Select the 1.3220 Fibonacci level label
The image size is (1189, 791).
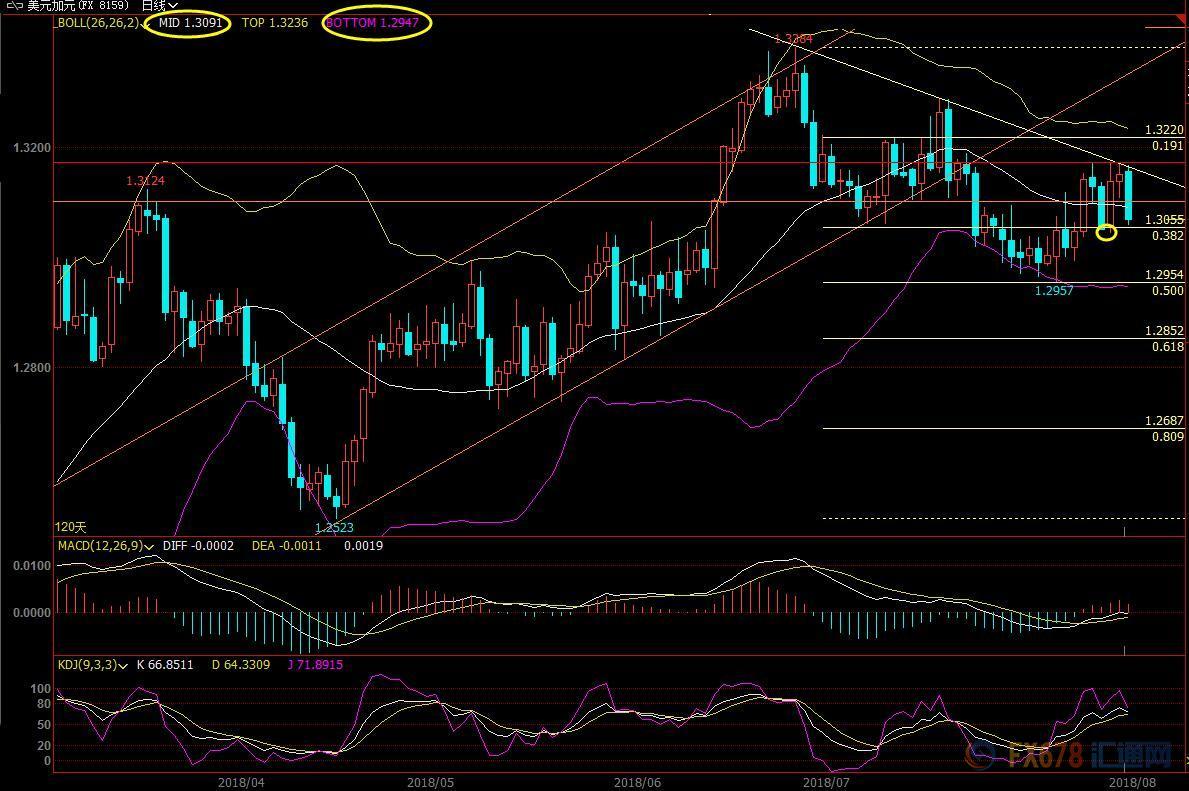[1164, 130]
